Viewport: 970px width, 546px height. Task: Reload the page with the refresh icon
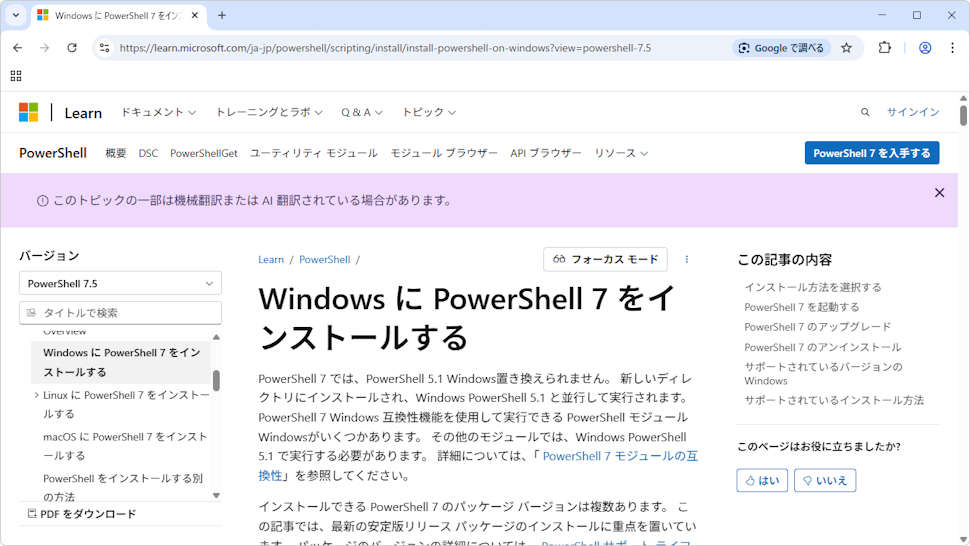[72, 48]
